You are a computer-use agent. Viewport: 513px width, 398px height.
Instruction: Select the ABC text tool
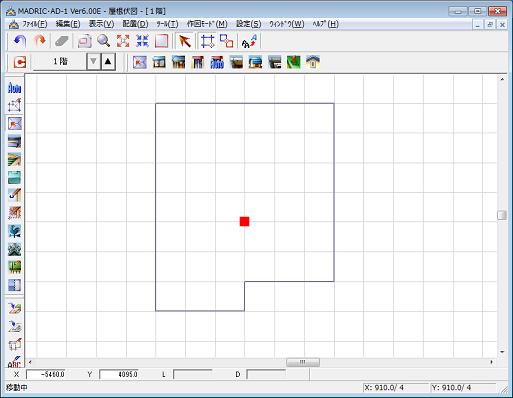click(x=14, y=362)
